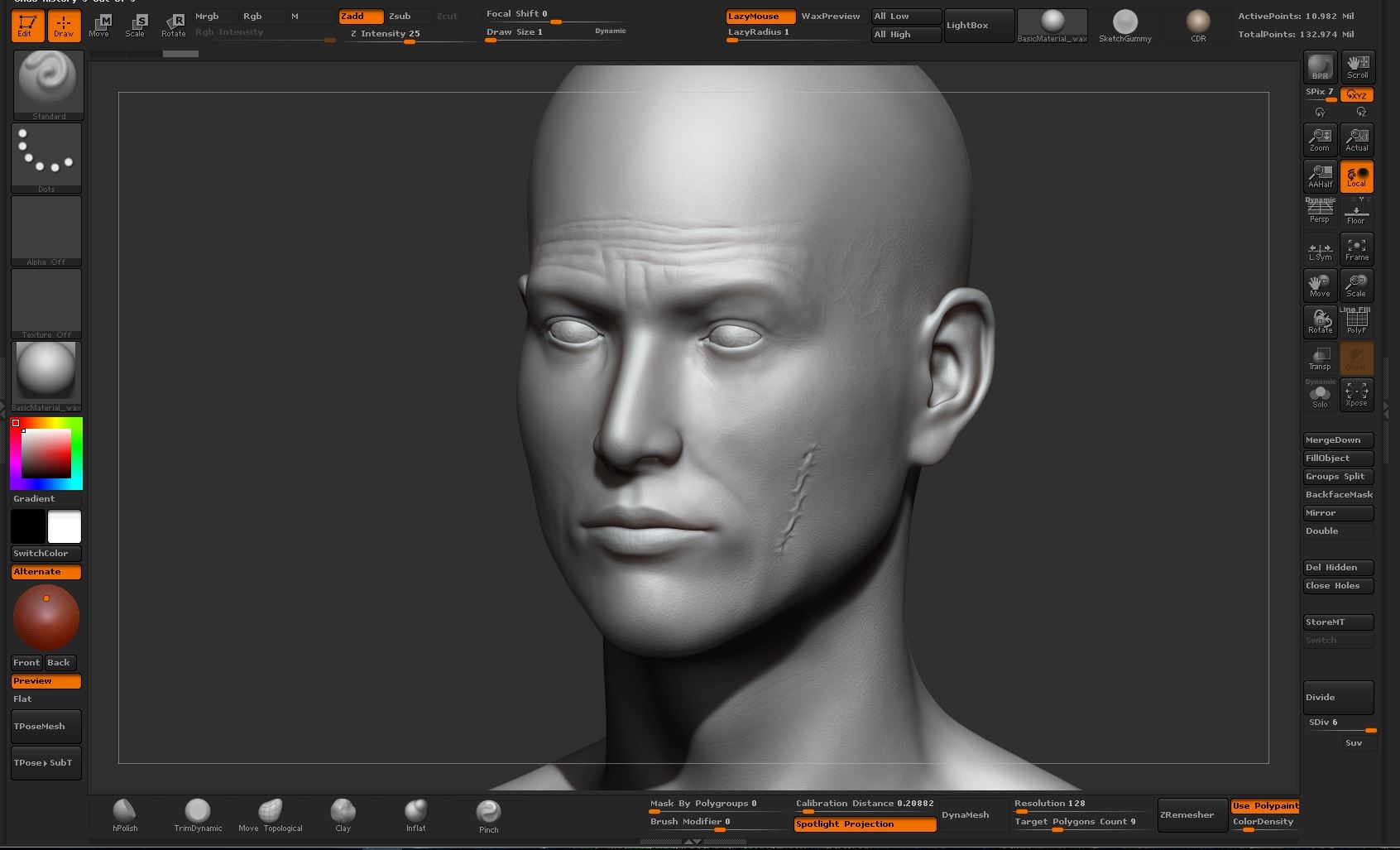
Task: Select the SketchGummy material in top bar
Action: tap(1124, 26)
